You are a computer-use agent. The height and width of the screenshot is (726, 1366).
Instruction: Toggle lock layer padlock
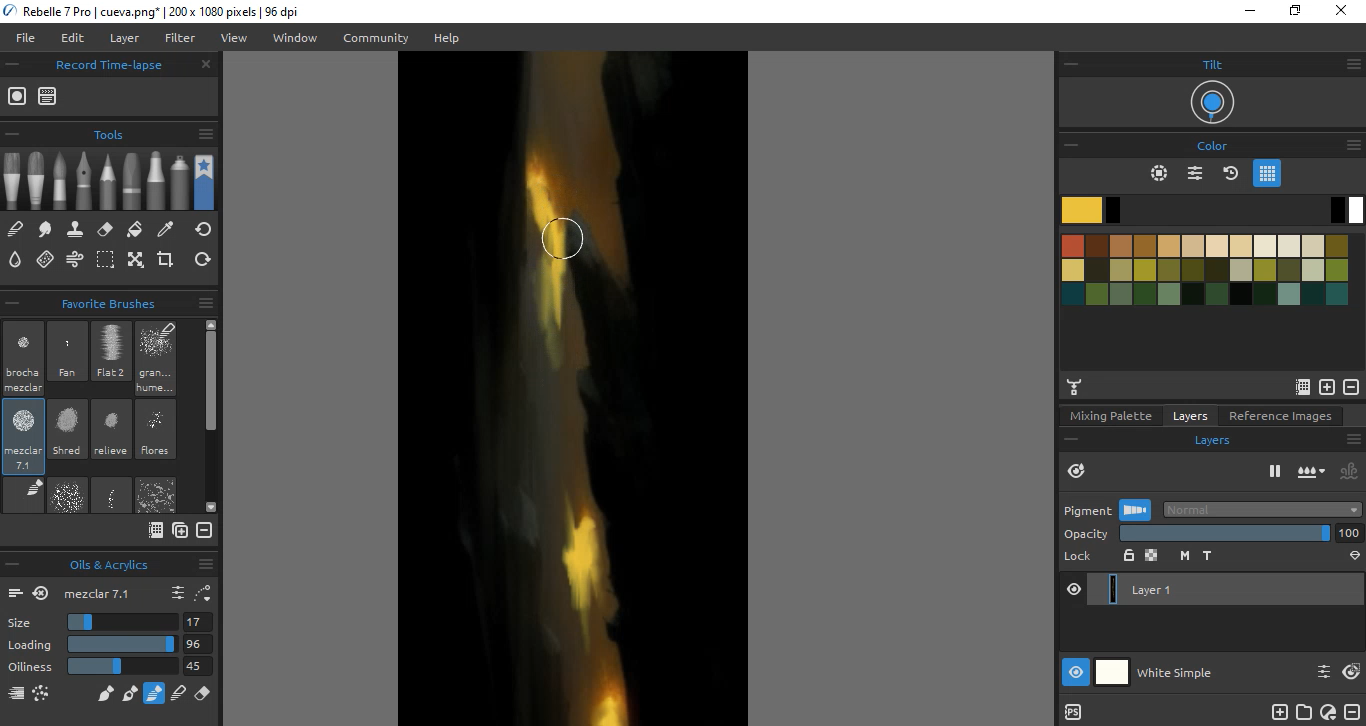(1129, 556)
